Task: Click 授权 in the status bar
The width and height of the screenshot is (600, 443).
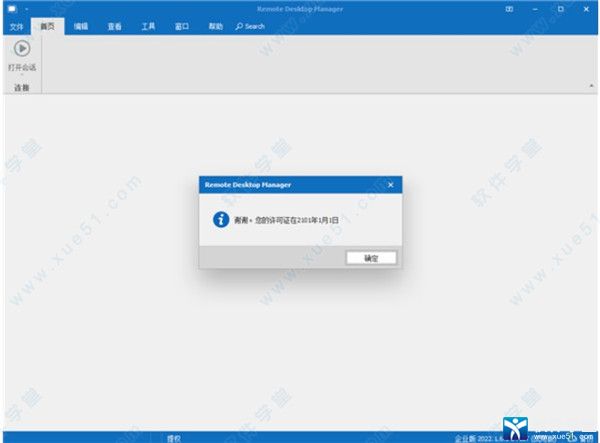Action: coord(173,437)
